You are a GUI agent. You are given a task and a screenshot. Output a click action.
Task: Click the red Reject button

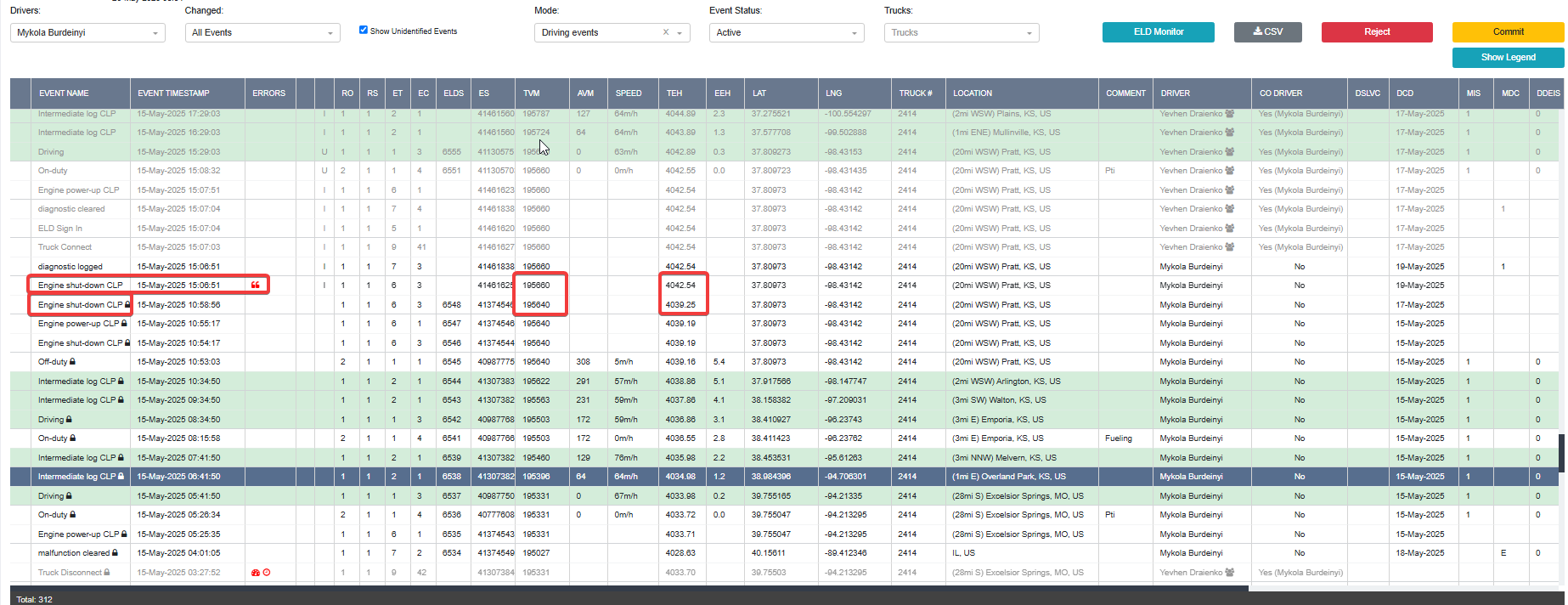pos(1377,32)
